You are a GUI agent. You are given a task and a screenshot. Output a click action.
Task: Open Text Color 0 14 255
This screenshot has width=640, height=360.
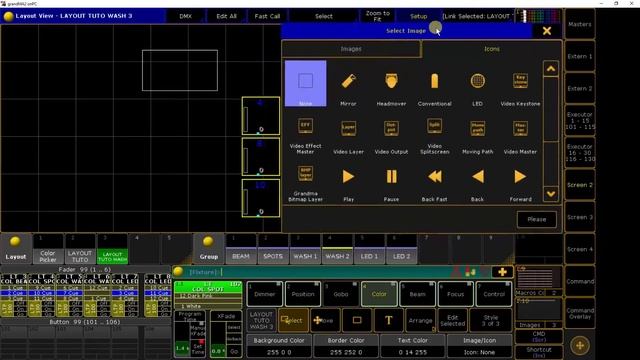413,346
